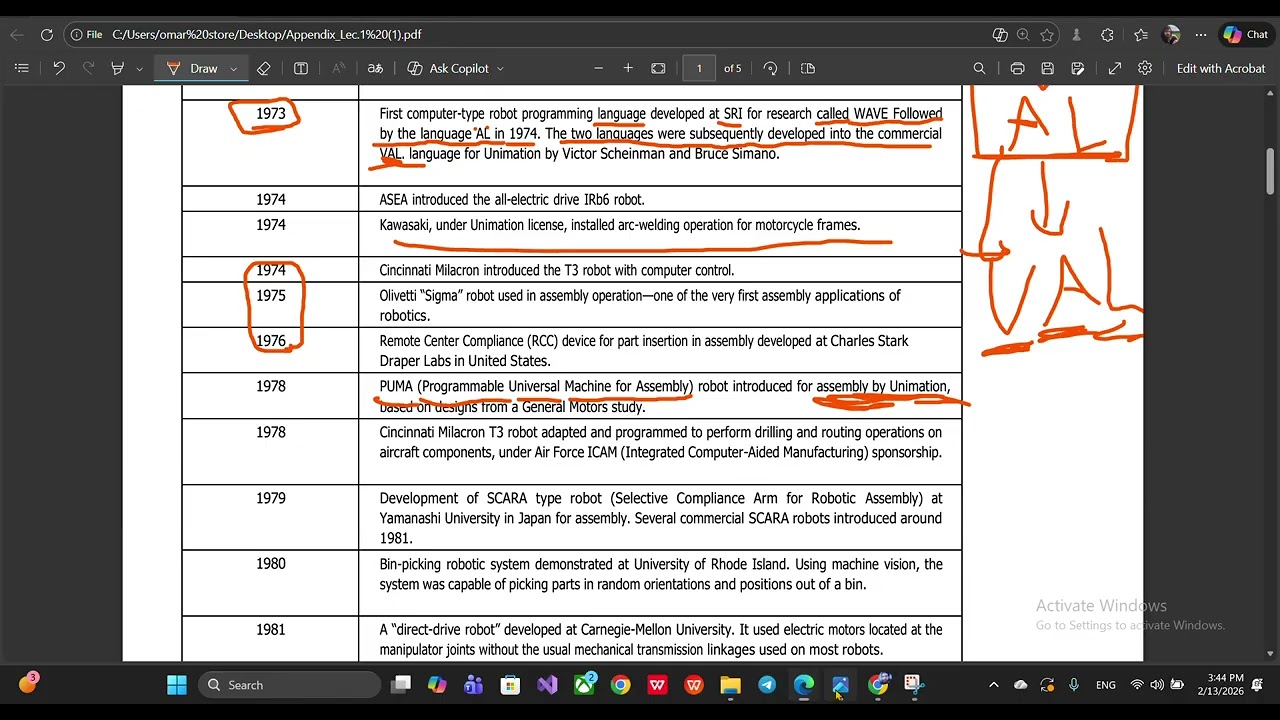The height and width of the screenshot is (720, 1280).
Task: Click the taskbar Search box
Action: [289, 685]
